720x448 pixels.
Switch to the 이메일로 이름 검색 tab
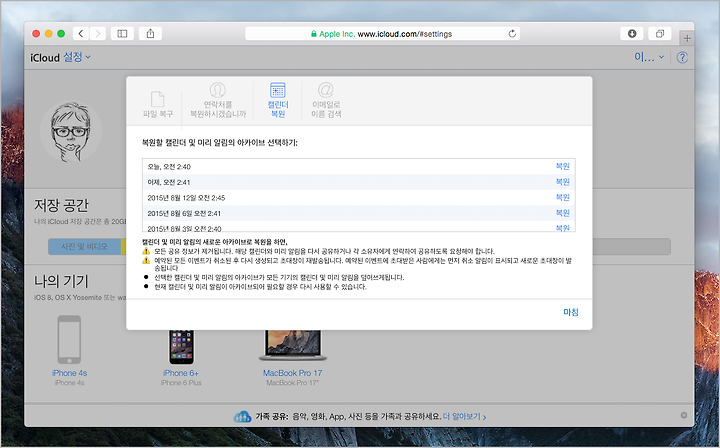326,100
